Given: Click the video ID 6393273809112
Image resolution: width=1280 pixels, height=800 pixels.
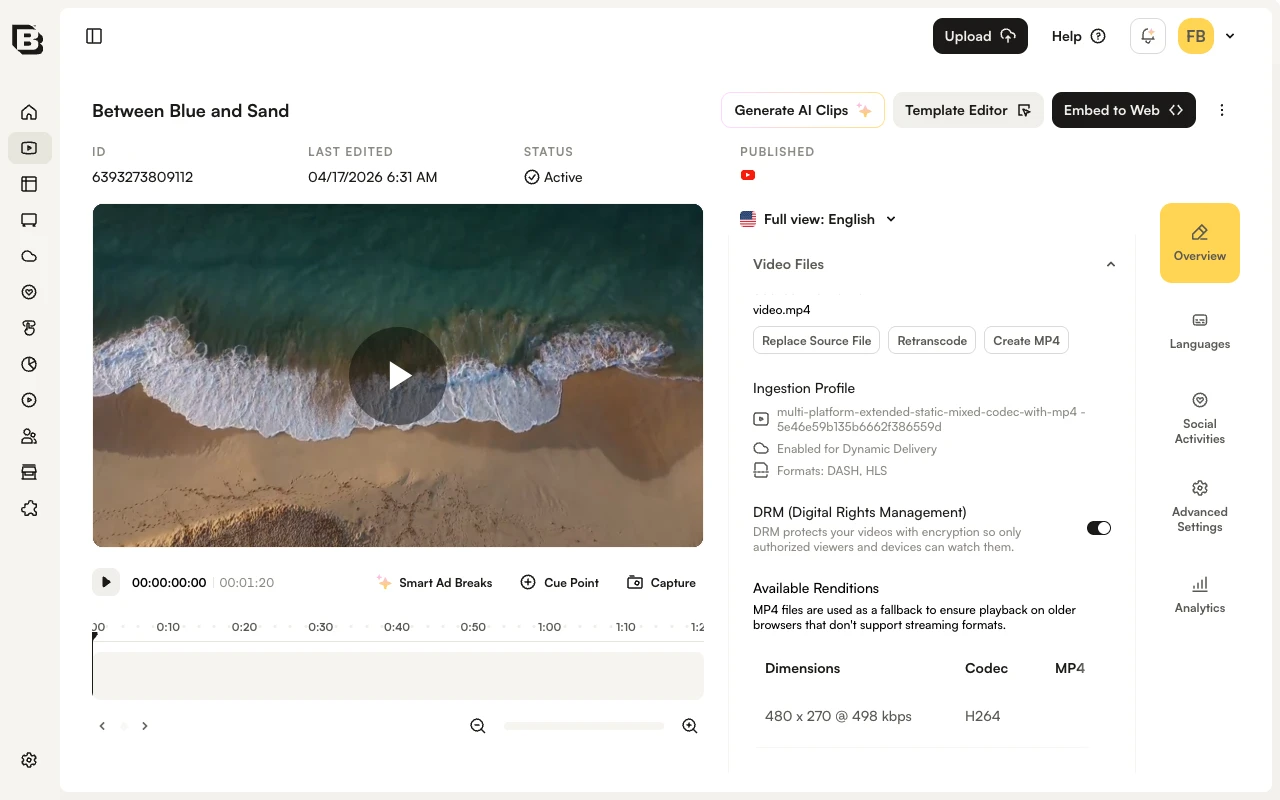Looking at the screenshot, I should [143, 177].
